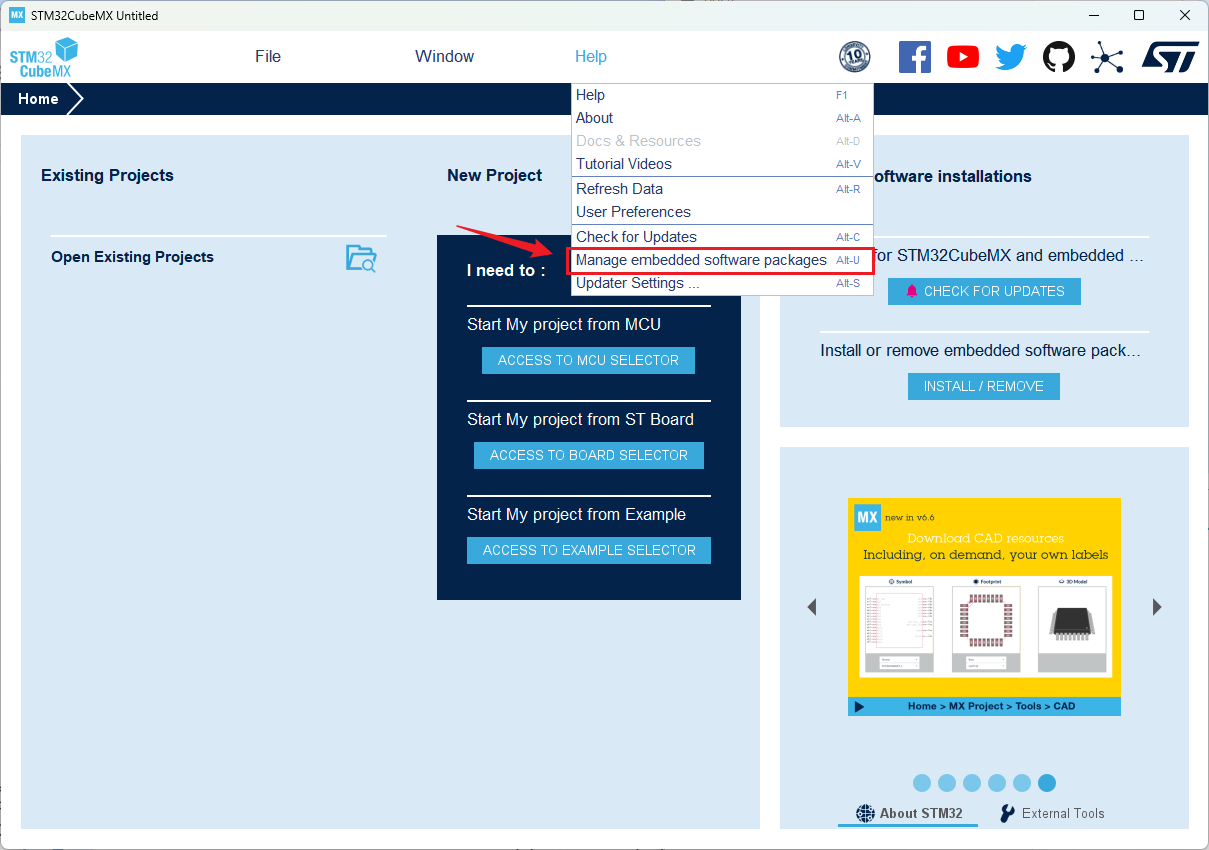This screenshot has height=850, width=1209.
Task: Click the ST logo icon
Action: point(1169,57)
